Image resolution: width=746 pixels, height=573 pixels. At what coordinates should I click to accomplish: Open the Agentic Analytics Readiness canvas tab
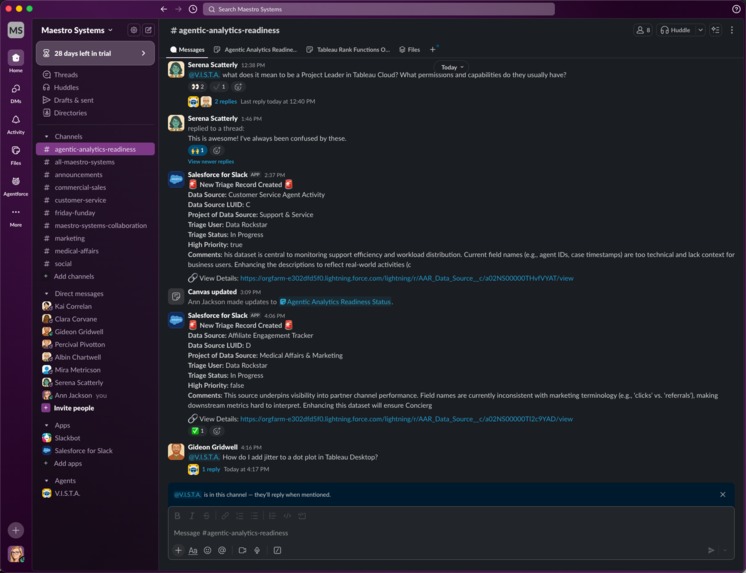255,49
